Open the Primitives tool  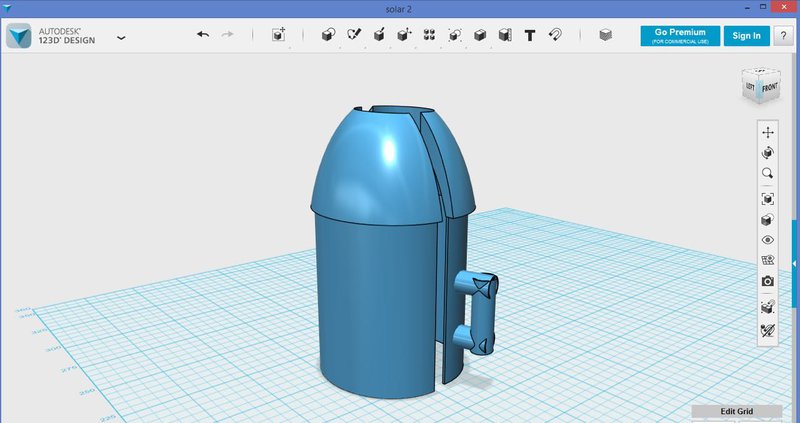click(x=327, y=35)
